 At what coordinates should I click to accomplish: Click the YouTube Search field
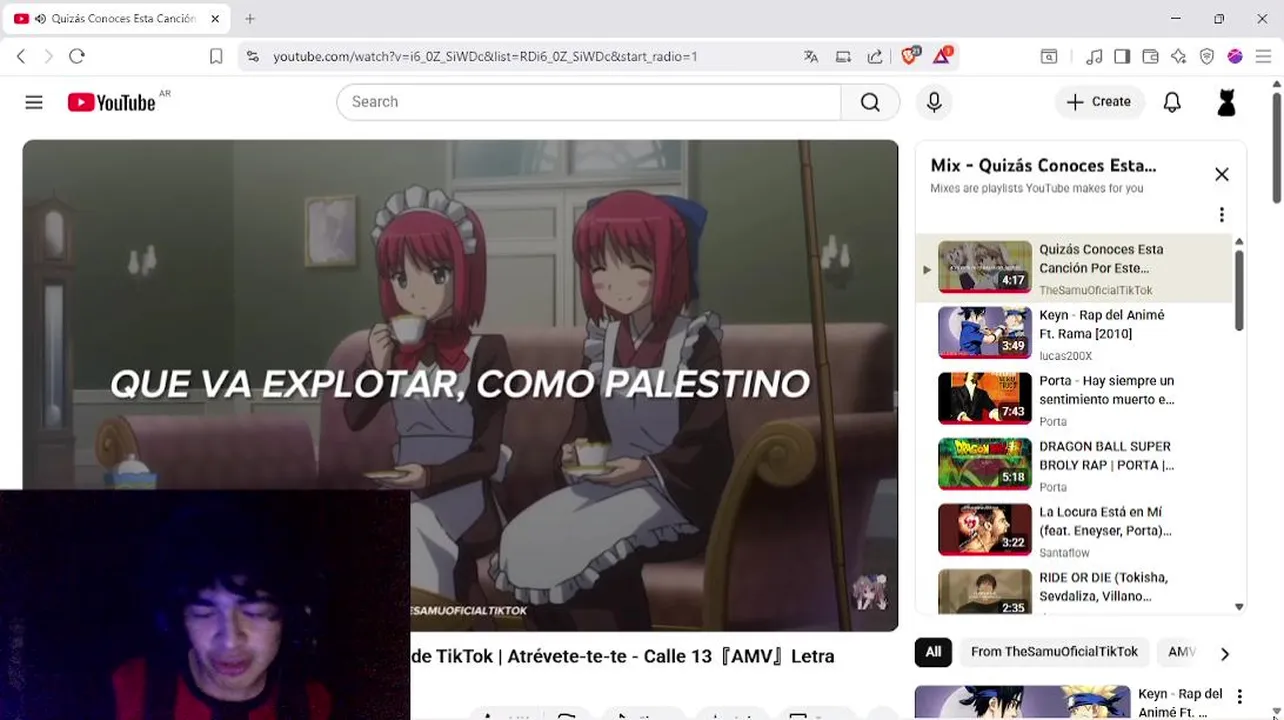[589, 102]
